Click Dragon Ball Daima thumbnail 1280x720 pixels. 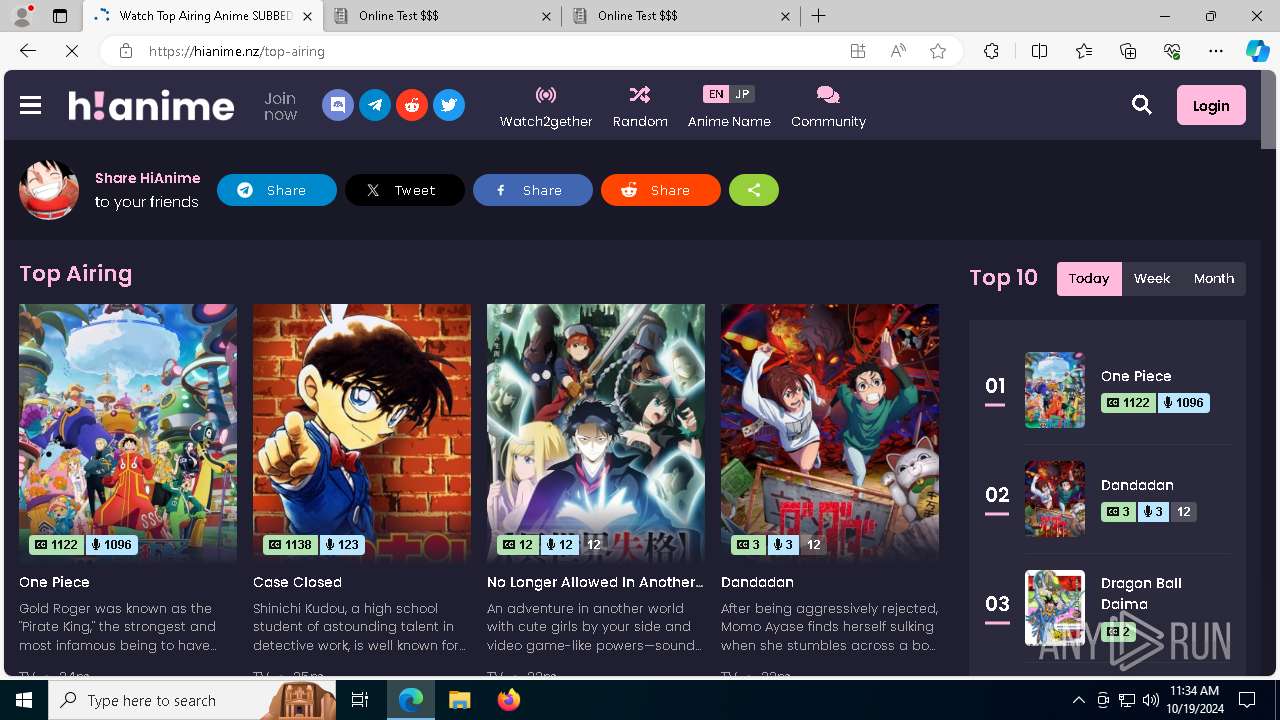1055,608
